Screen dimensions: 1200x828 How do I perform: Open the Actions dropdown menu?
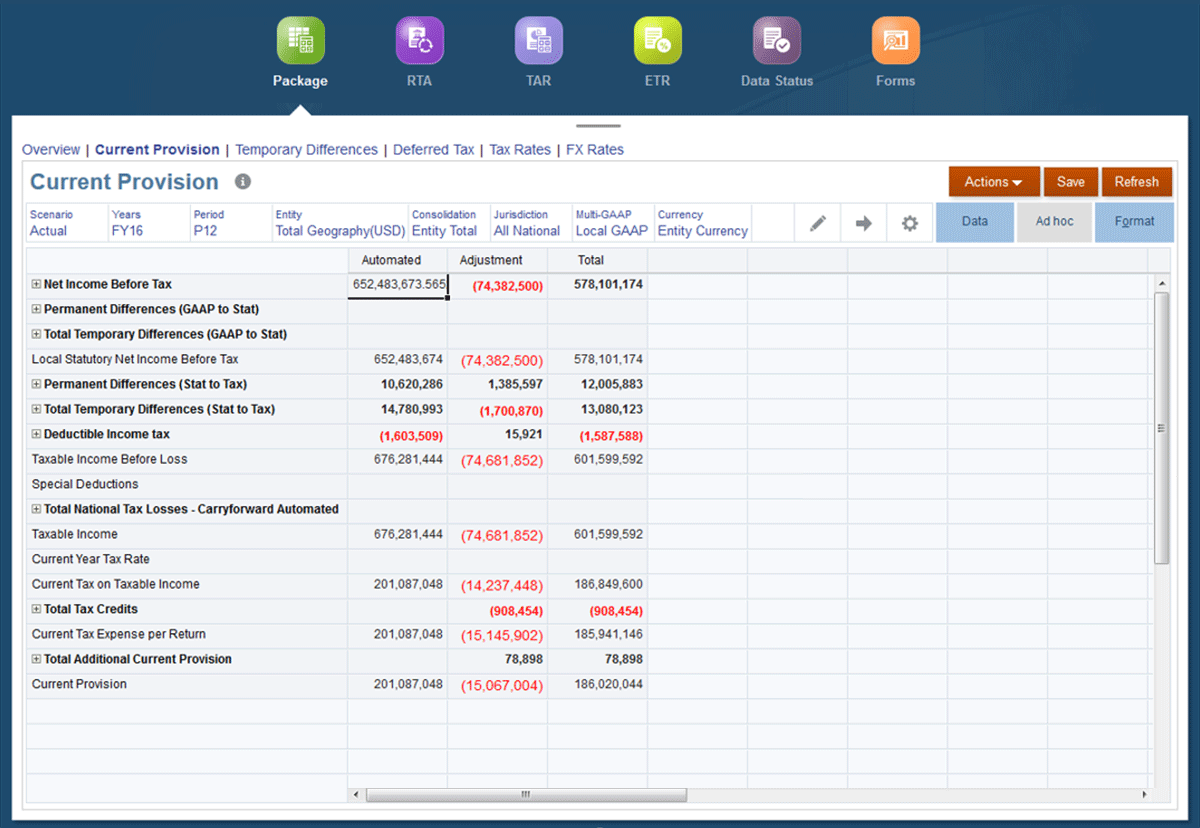pyautogui.click(x=993, y=182)
